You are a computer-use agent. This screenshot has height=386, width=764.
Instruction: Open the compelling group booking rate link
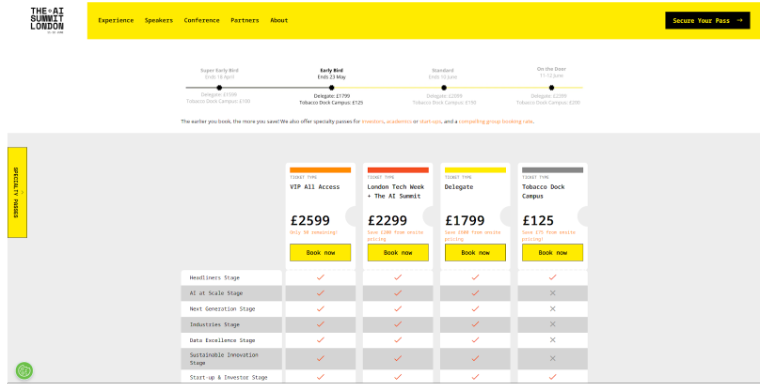496,121
